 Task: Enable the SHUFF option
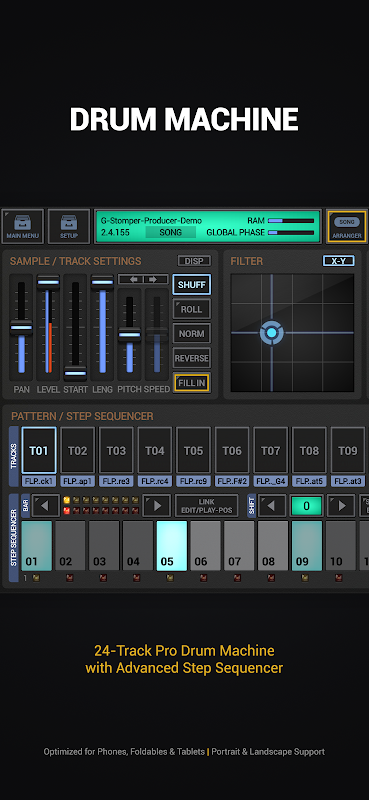coord(191,285)
